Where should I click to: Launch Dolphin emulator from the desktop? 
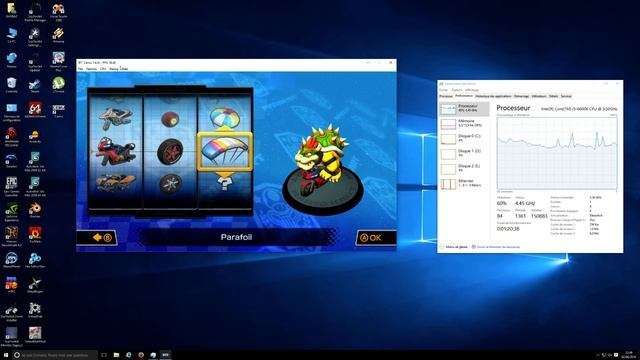point(11,160)
